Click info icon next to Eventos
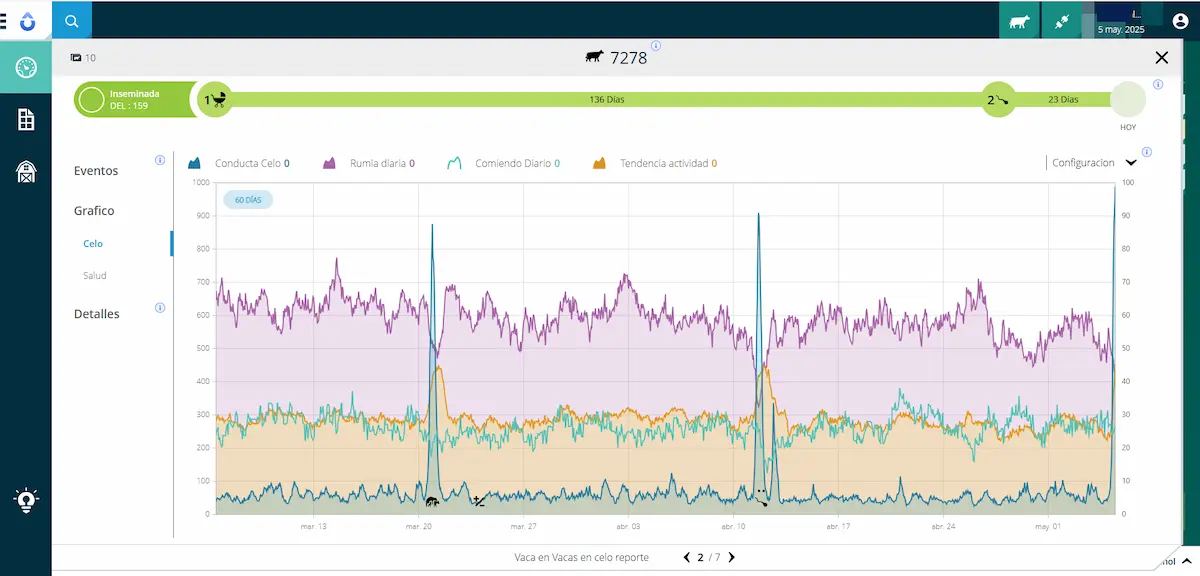This screenshot has width=1200, height=576. [160, 160]
